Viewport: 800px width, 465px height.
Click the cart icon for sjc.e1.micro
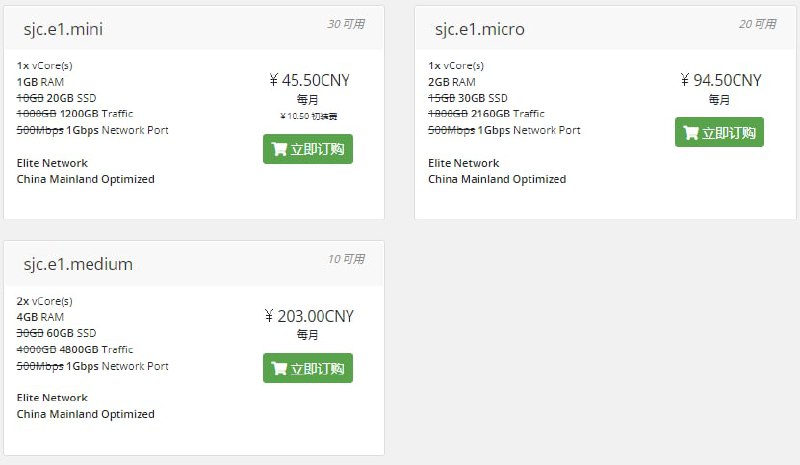(690, 133)
